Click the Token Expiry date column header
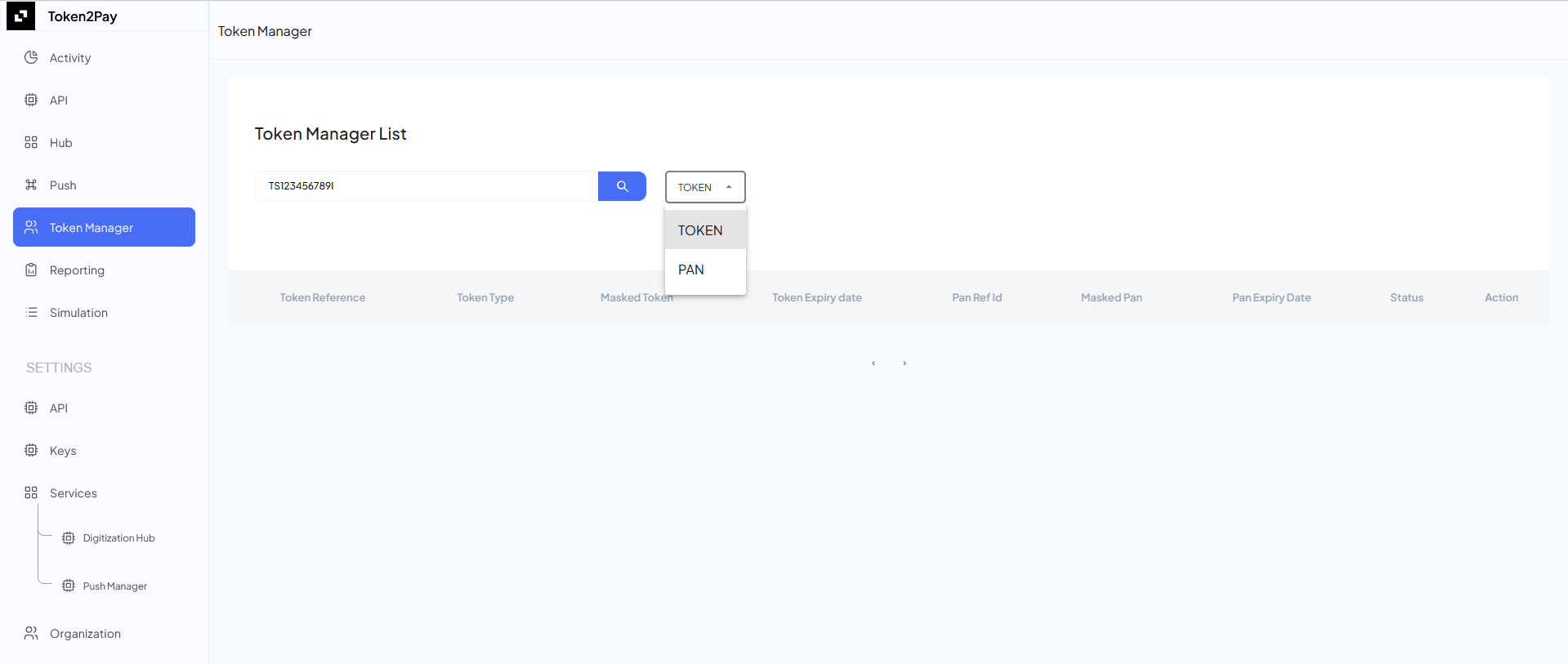The image size is (1568, 664). [817, 297]
